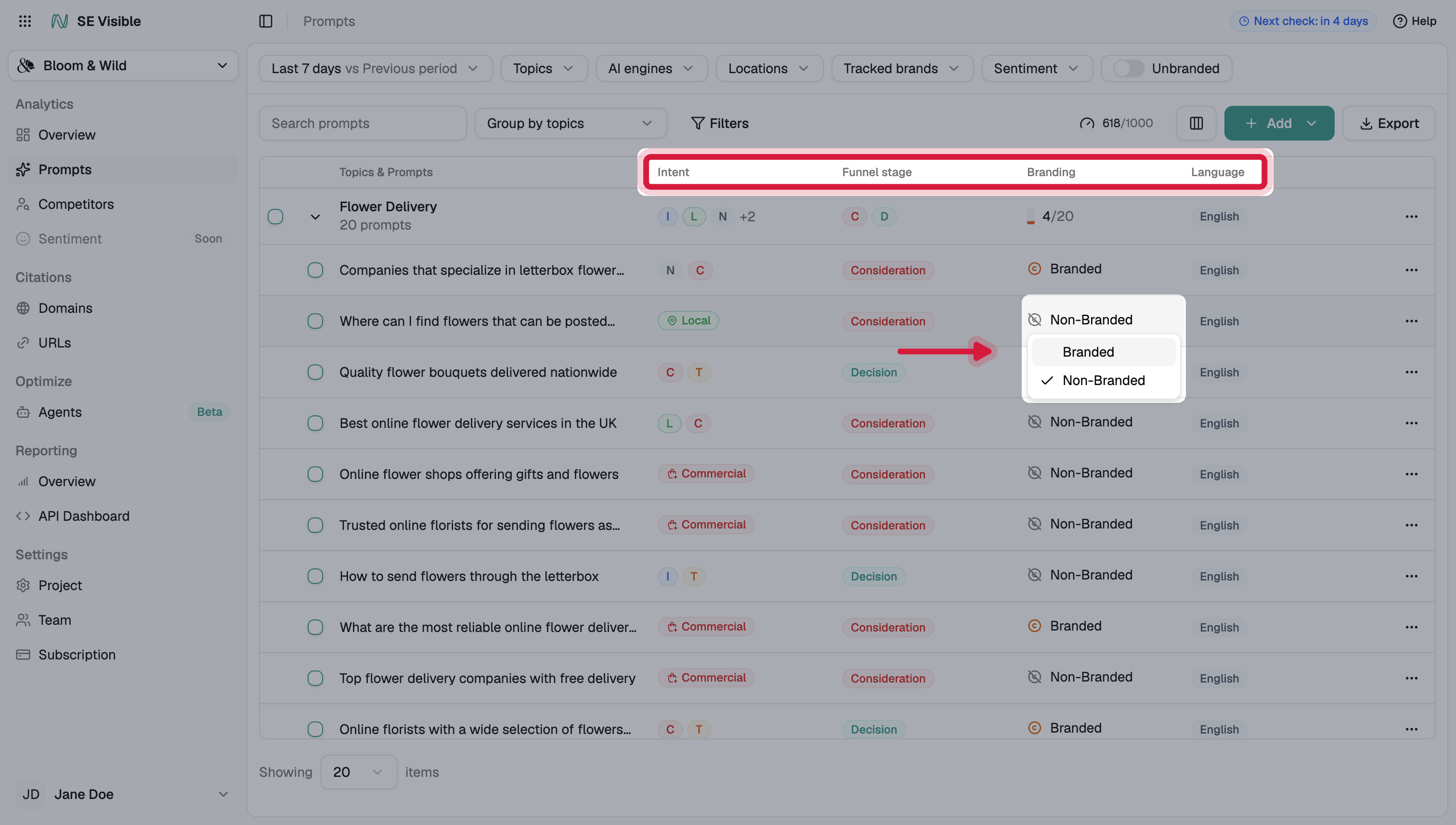Image resolution: width=1456 pixels, height=825 pixels.
Task: Open the Bloom & Wild project dropdown
Action: click(123, 66)
